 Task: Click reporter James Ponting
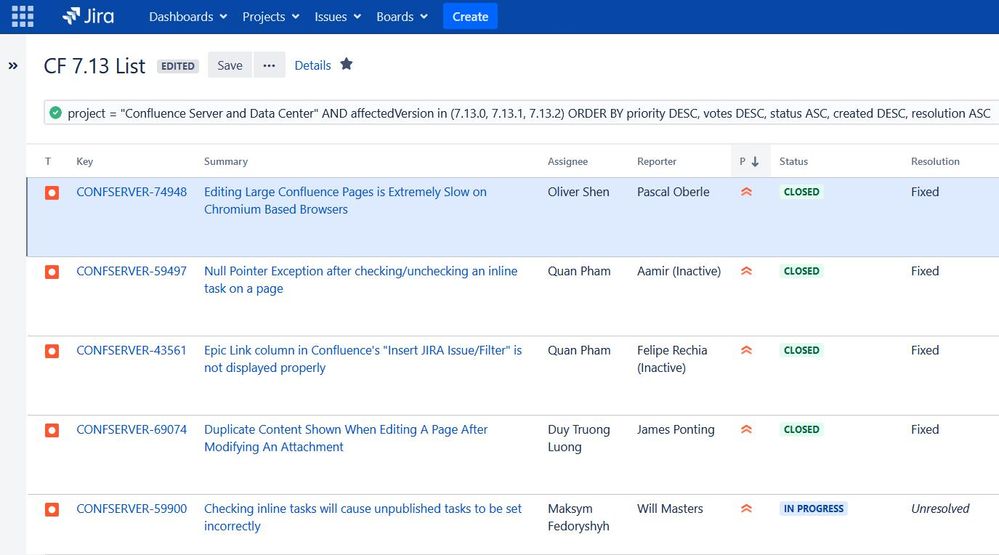pos(675,429)
